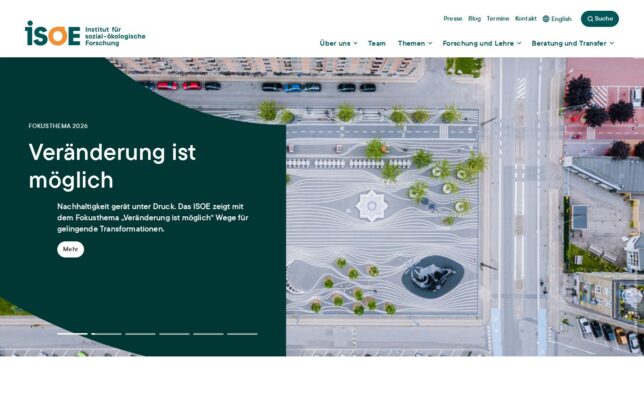
Task: Click the FOKUSTHEMA 2026 label
Action: point(58,126)
